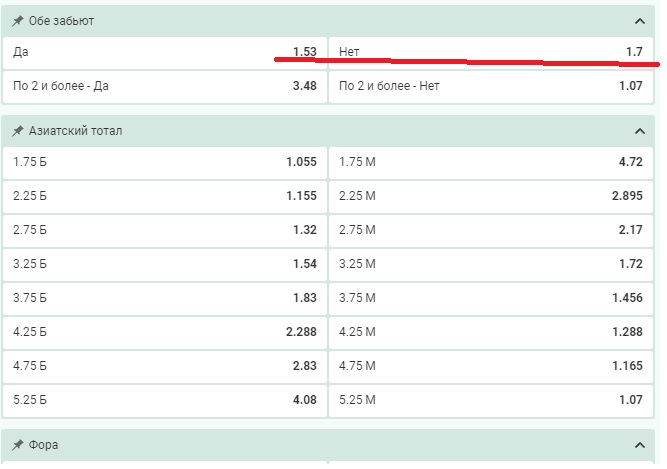Select Да at odds 1.53

[x=165, y=52]
